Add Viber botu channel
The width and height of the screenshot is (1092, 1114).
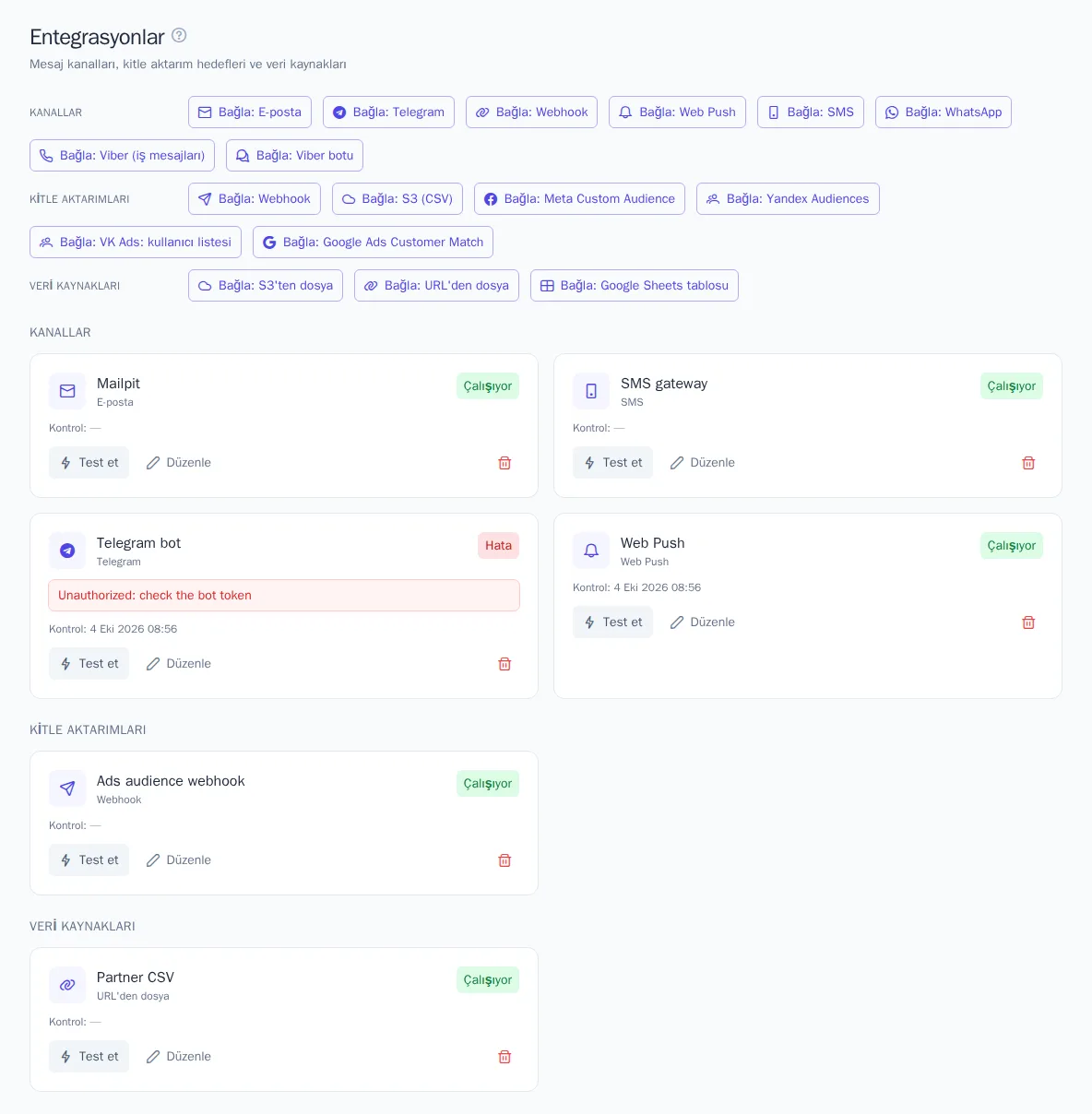[x=294, y=155]
